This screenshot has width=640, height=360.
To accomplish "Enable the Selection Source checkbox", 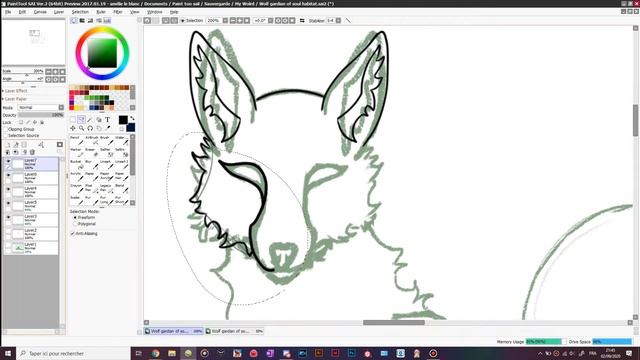I will pyautogui.click(x=6, y=136).
